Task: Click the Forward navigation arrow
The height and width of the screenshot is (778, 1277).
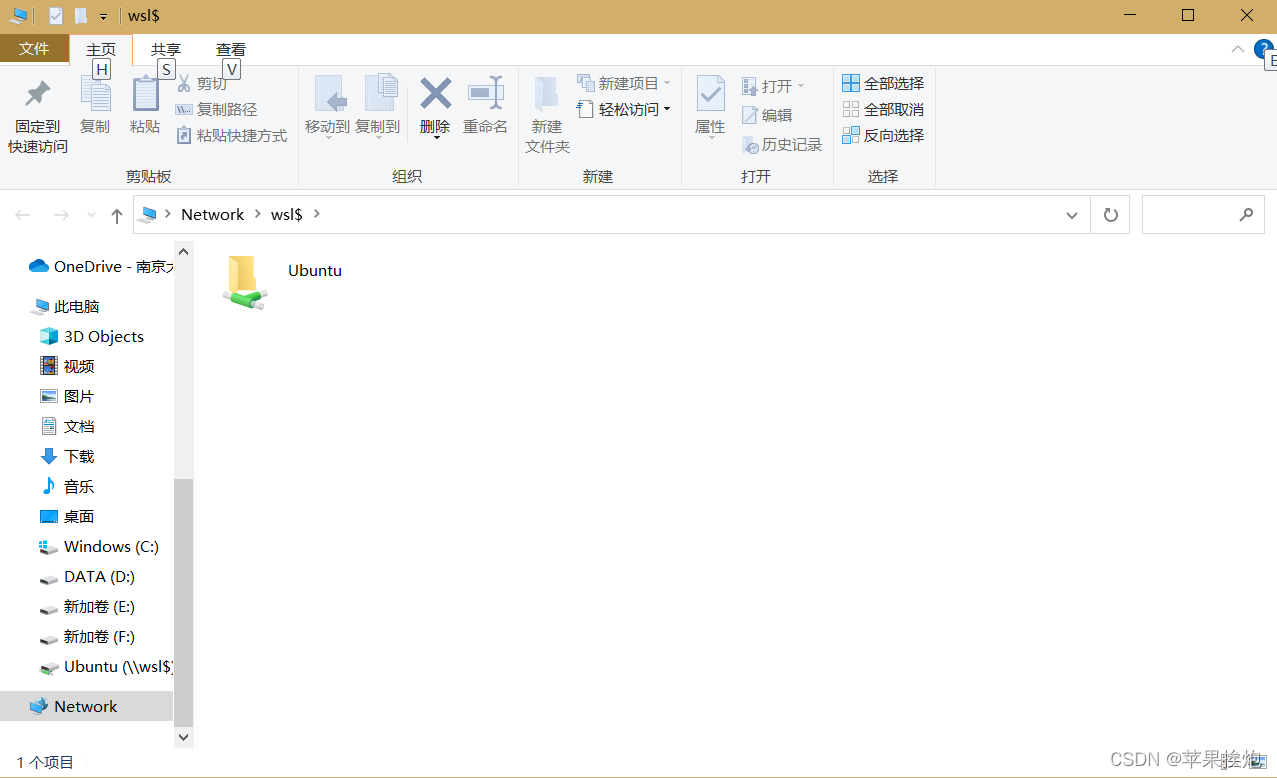Action: tap(61, 215)
